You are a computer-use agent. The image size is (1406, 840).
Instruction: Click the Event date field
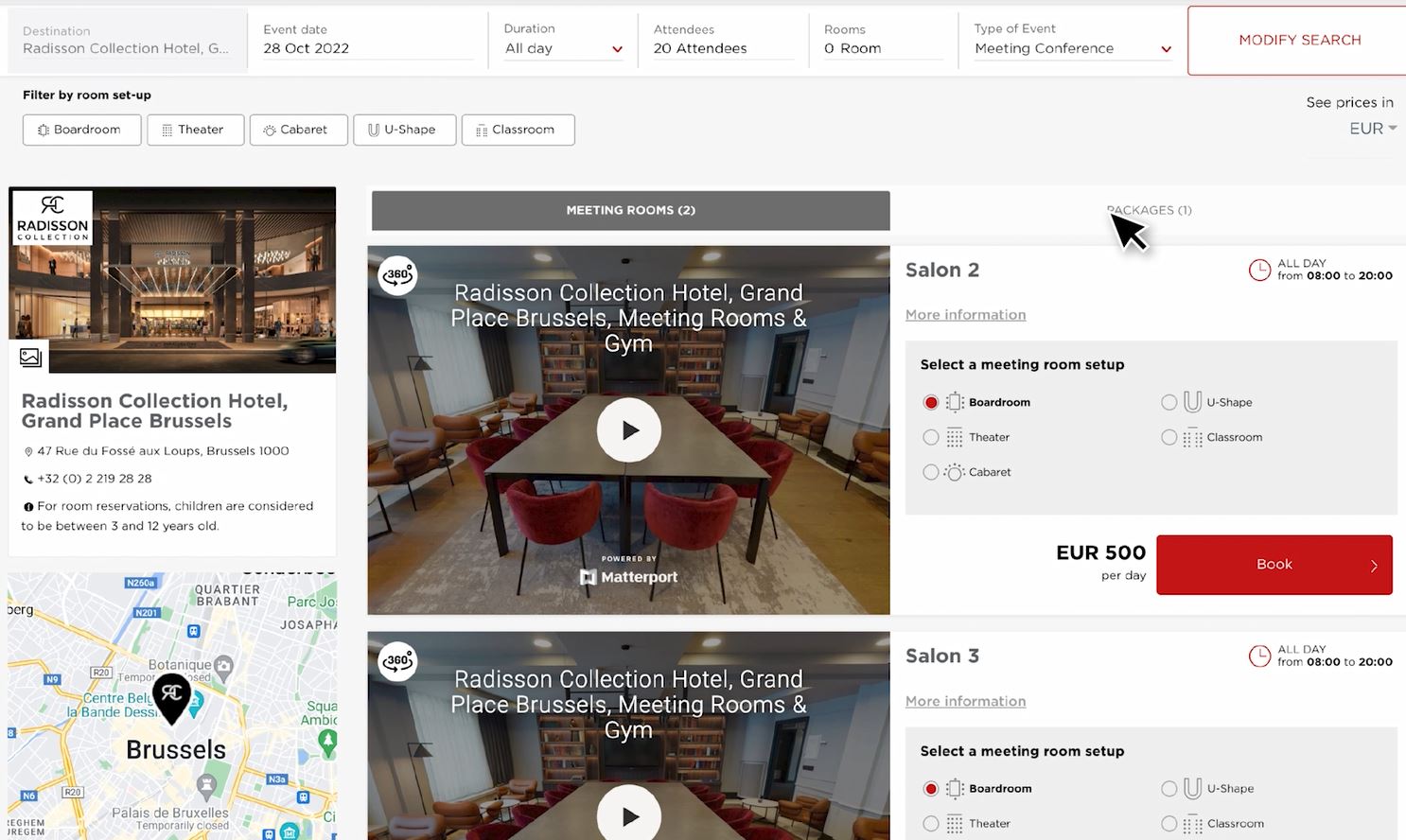pos(366,48)
